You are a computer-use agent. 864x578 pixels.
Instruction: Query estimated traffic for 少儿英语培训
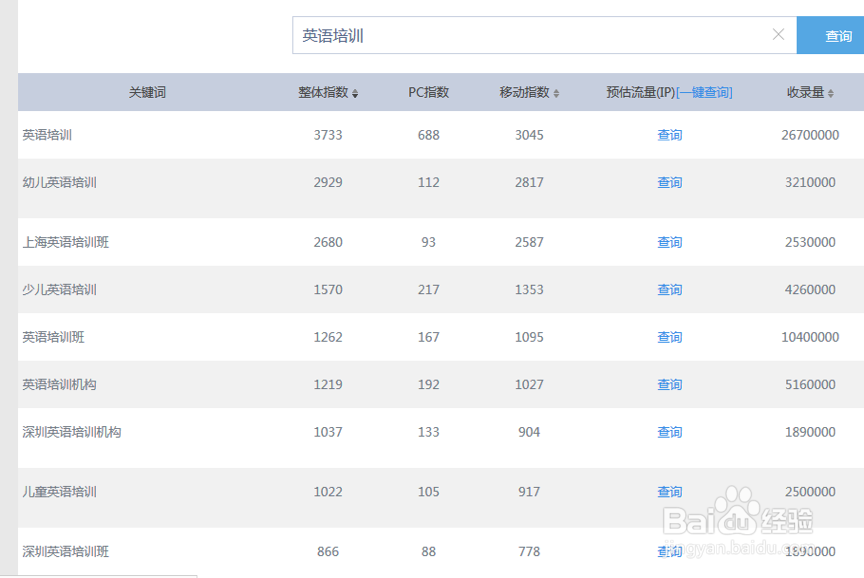669,289
